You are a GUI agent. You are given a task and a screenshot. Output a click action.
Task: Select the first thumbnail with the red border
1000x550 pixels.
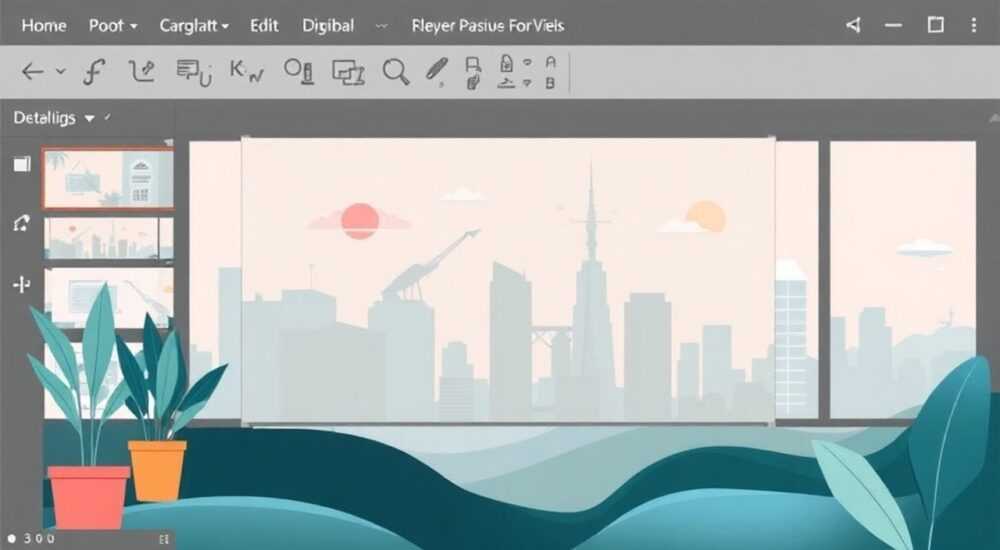108,179
